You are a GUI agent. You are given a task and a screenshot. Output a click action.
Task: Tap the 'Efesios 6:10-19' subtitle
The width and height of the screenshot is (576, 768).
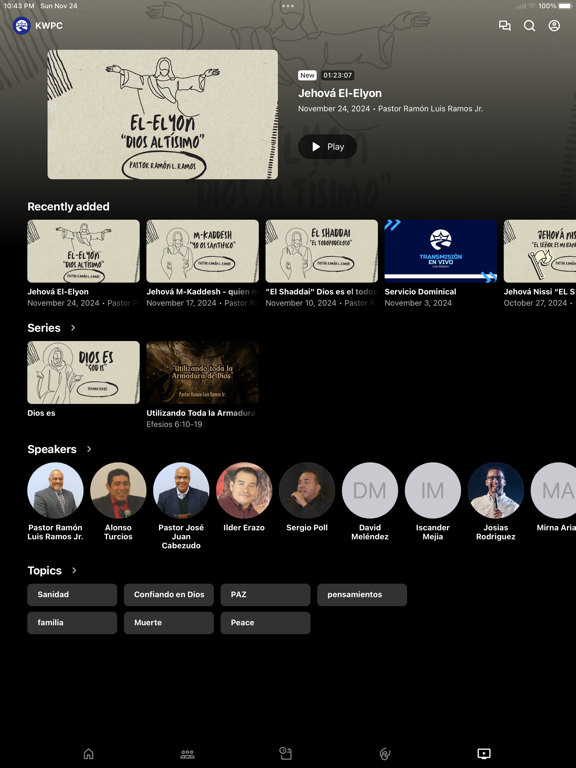click(x=174, y=424)
